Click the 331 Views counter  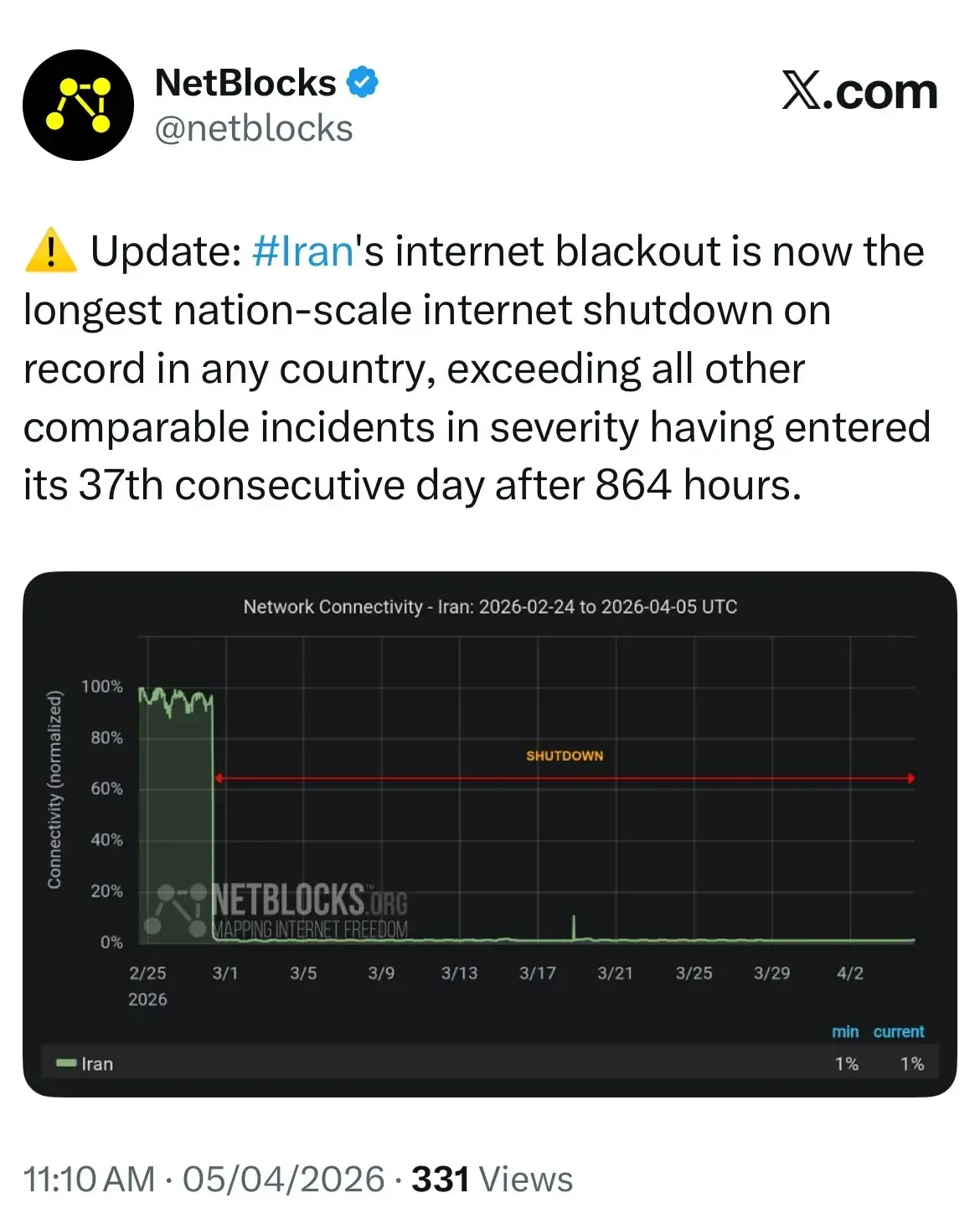pyautogui.click(x=492, y=1179)
